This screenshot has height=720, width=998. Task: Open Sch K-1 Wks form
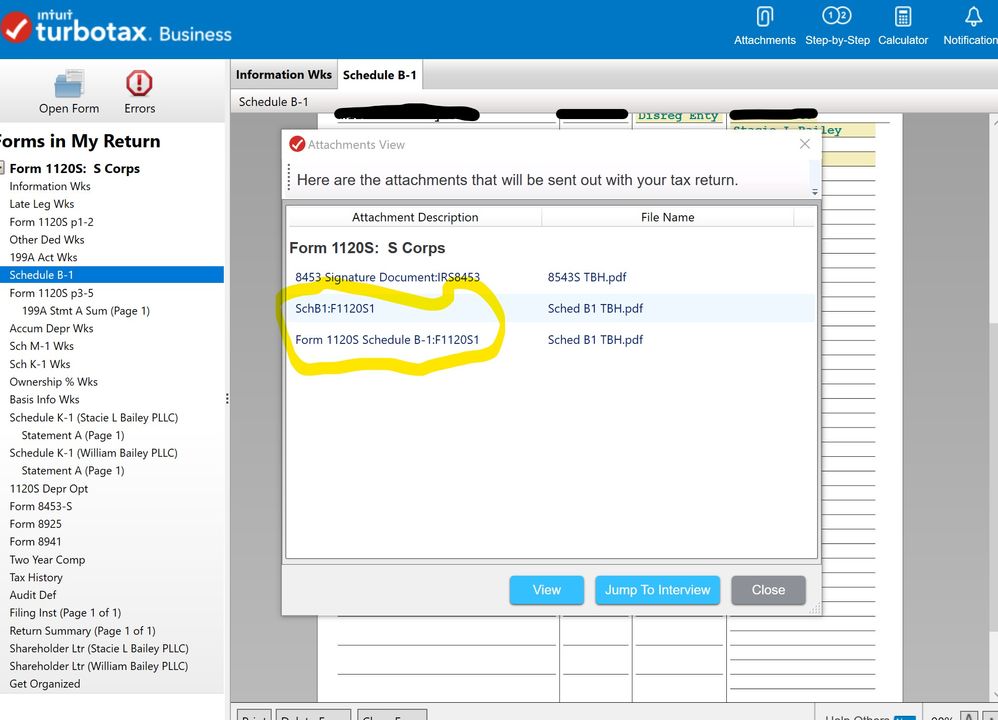pyautogui.click(x=39, y=364)
